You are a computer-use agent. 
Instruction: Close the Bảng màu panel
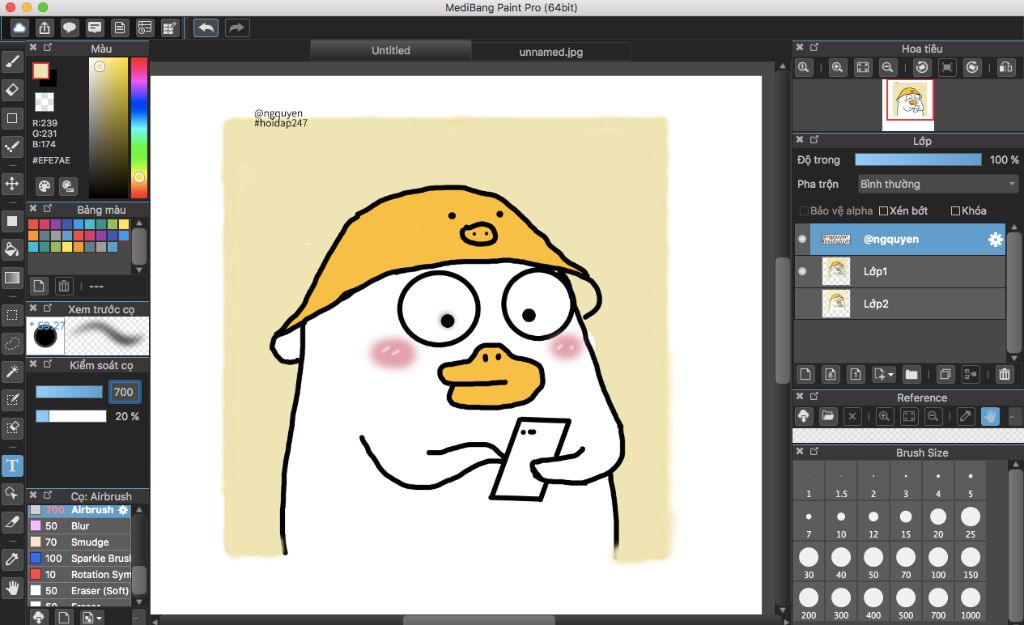pos(33,209)
